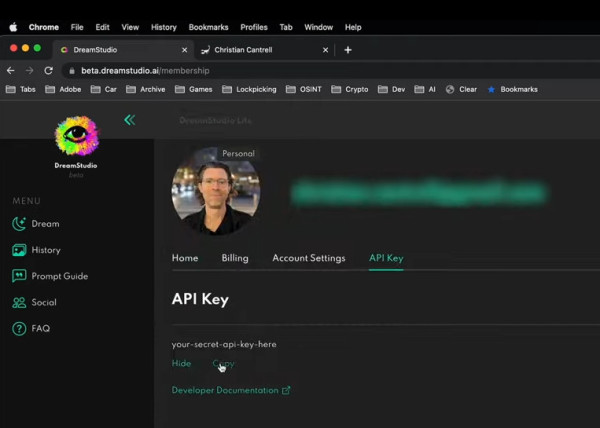Select the API Key tab
Image resolution: width=600 pixels, height=428 pixels.
pyautogui.click(x=386, y=258)
